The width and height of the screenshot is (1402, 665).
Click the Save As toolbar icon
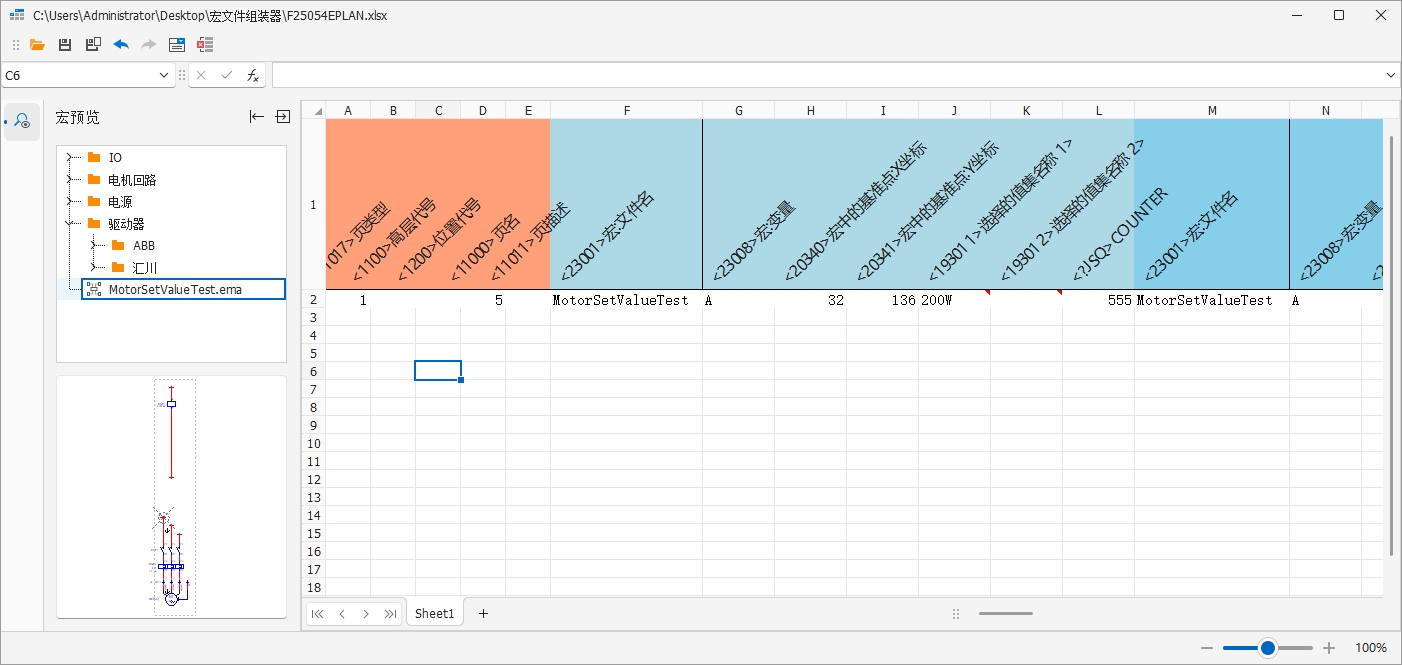(x=93, y=45)
